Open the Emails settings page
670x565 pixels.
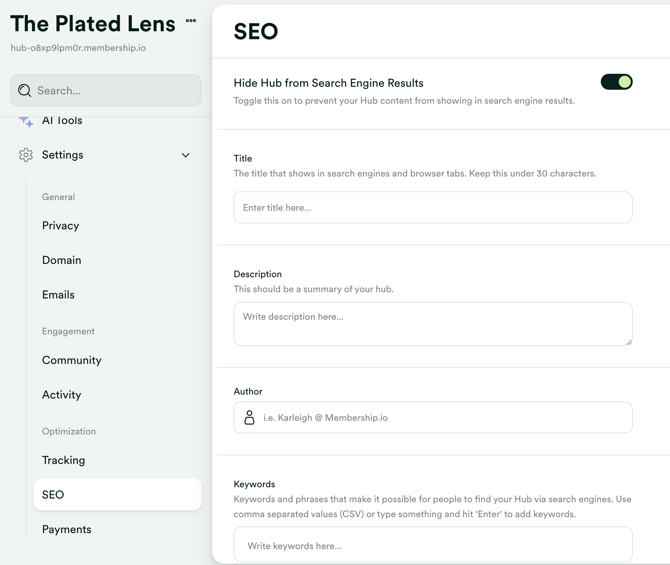pos(58,294)
